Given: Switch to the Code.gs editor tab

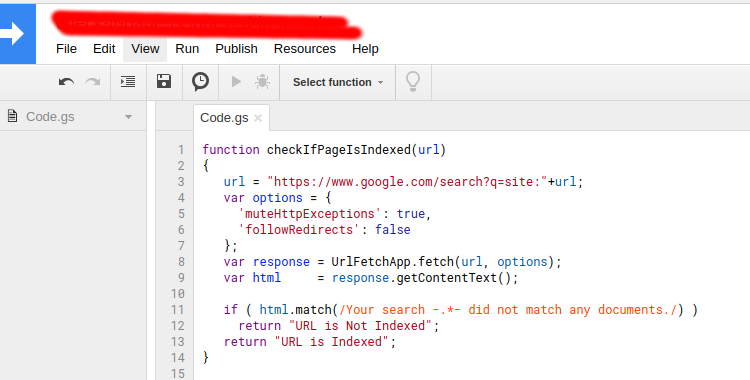Looking at the screenshot, I should 224,118.
